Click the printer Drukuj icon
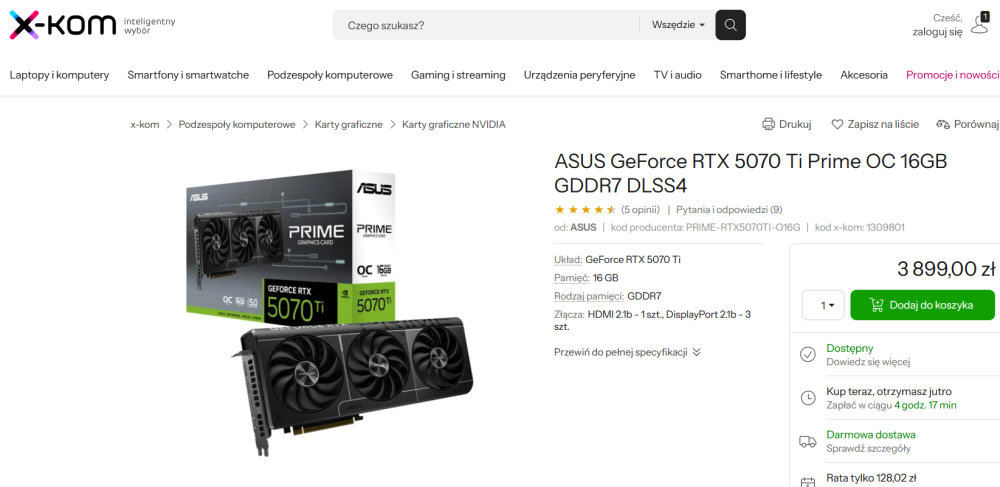The height and width of the screenshot is (487, 1000). pyautogui.click(x=768, y=124)
